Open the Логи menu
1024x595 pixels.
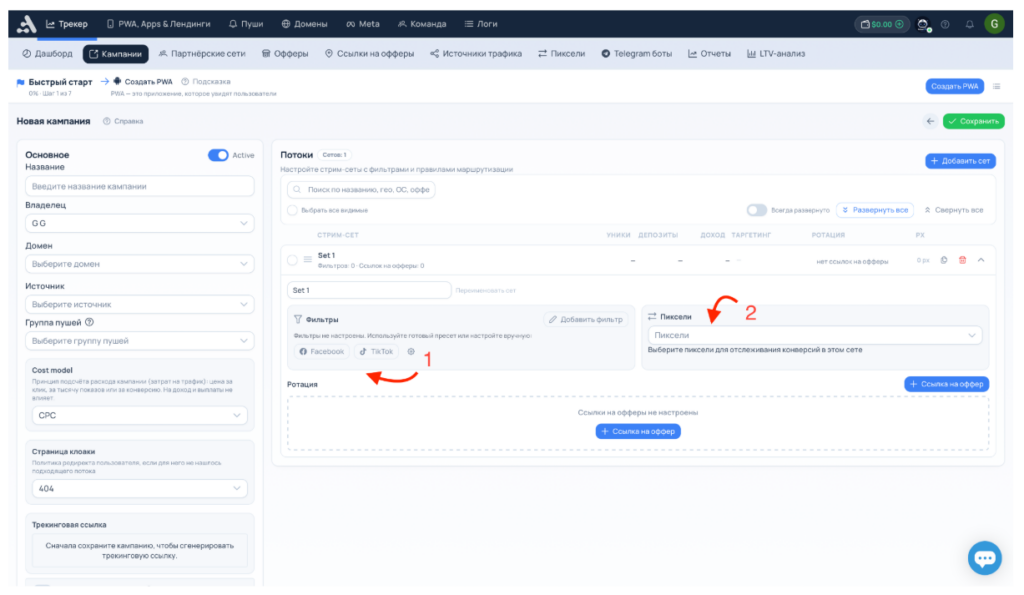point(481,24)
